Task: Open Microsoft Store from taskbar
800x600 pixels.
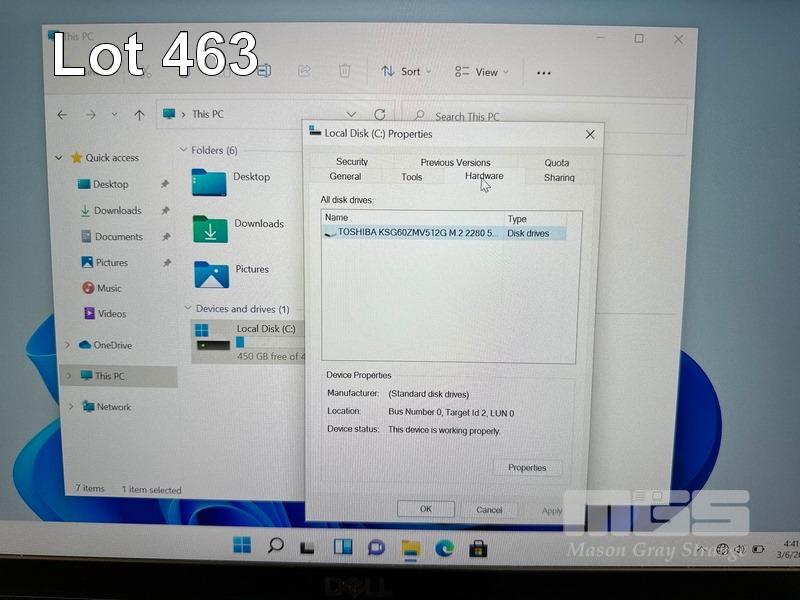Action: click(478, 547)
